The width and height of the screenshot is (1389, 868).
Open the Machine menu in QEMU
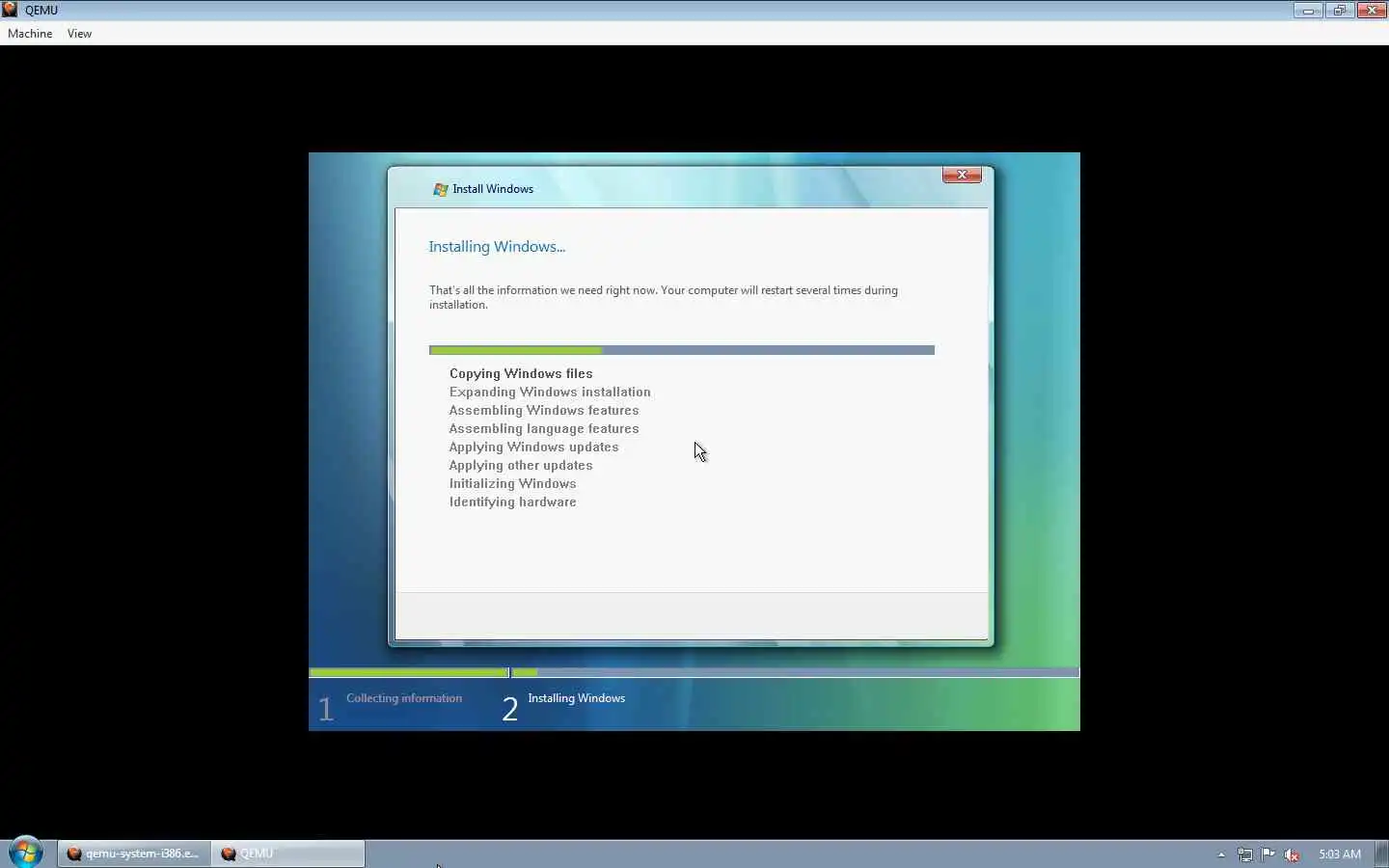tap(30, 34)
